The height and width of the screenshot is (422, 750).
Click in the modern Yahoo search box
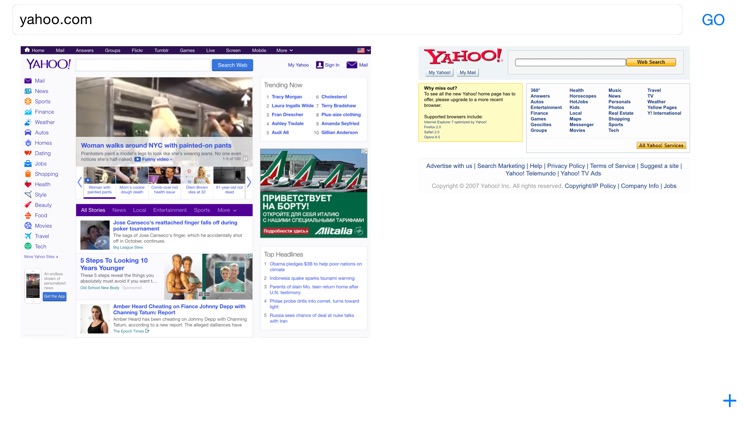tap(143, 65)
